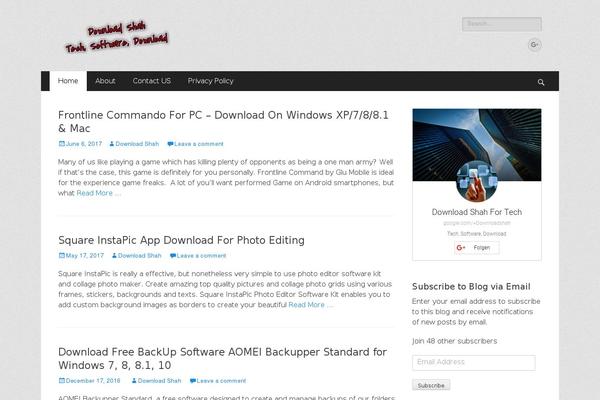Focus the header Search box
600x400 pixels.
pyautogui.click(x=502, y=24)
